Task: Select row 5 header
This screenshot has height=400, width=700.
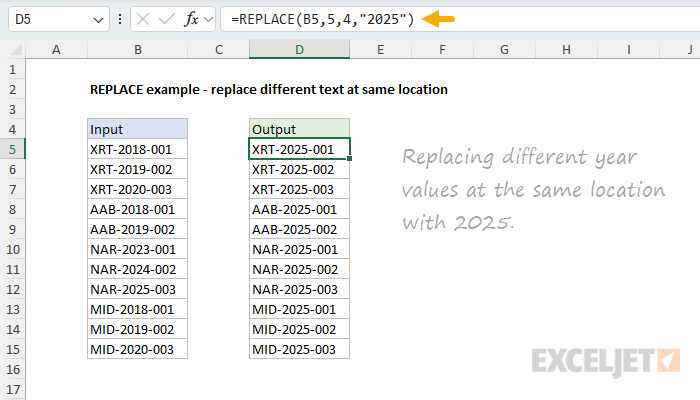Action: (12, 149)
